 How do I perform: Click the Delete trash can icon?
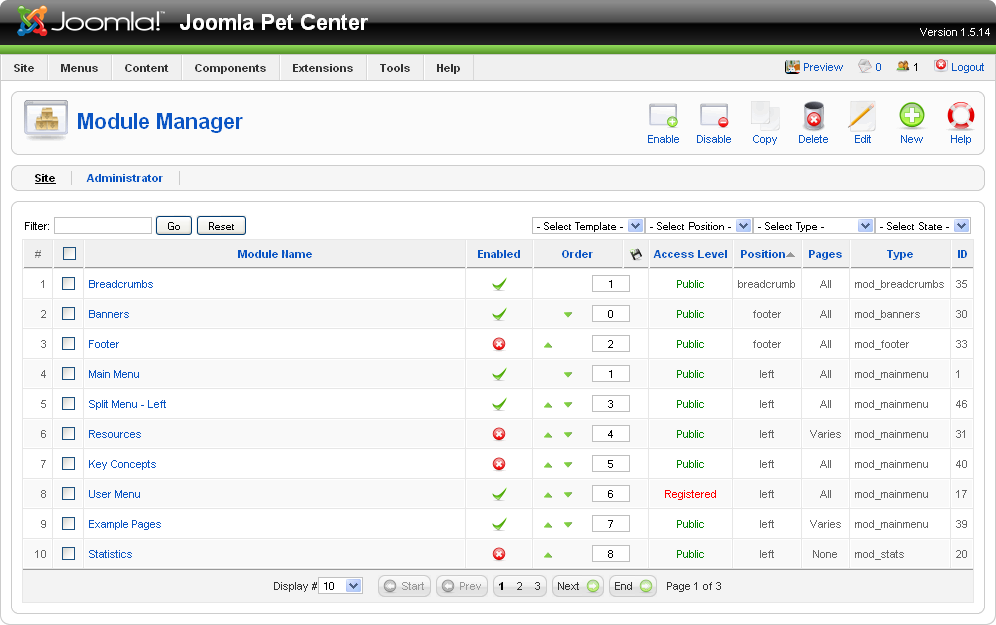pyautogui.click(x=813, y=116)
